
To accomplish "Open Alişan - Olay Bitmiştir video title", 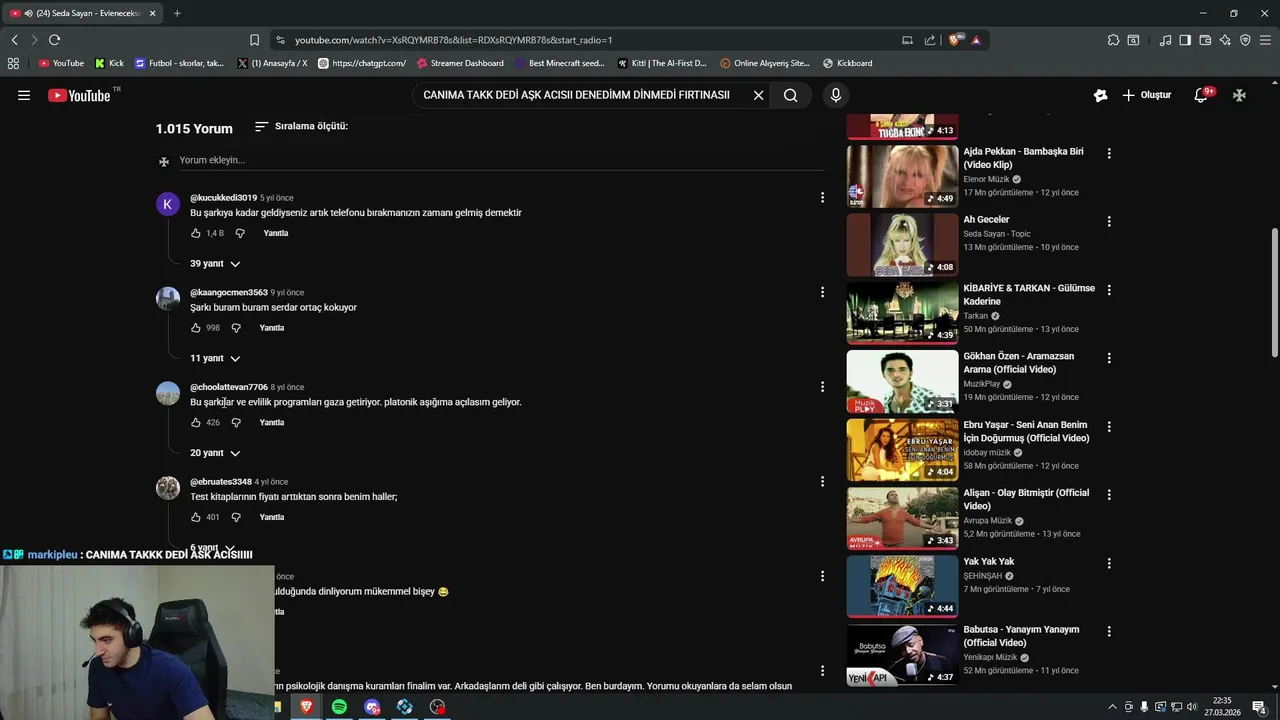I will 1026,499.
